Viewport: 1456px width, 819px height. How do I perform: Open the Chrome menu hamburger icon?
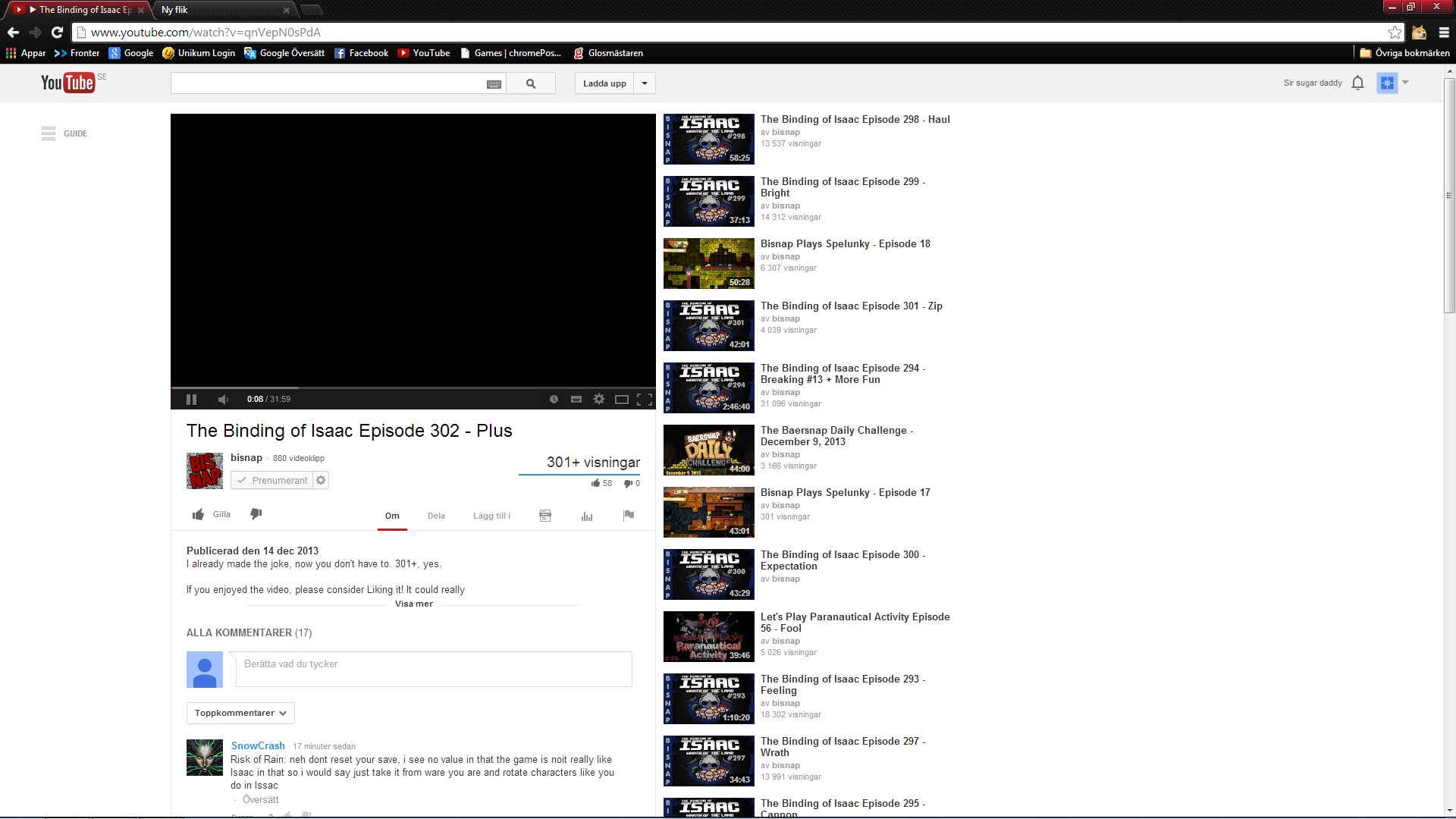point(1444,32)
